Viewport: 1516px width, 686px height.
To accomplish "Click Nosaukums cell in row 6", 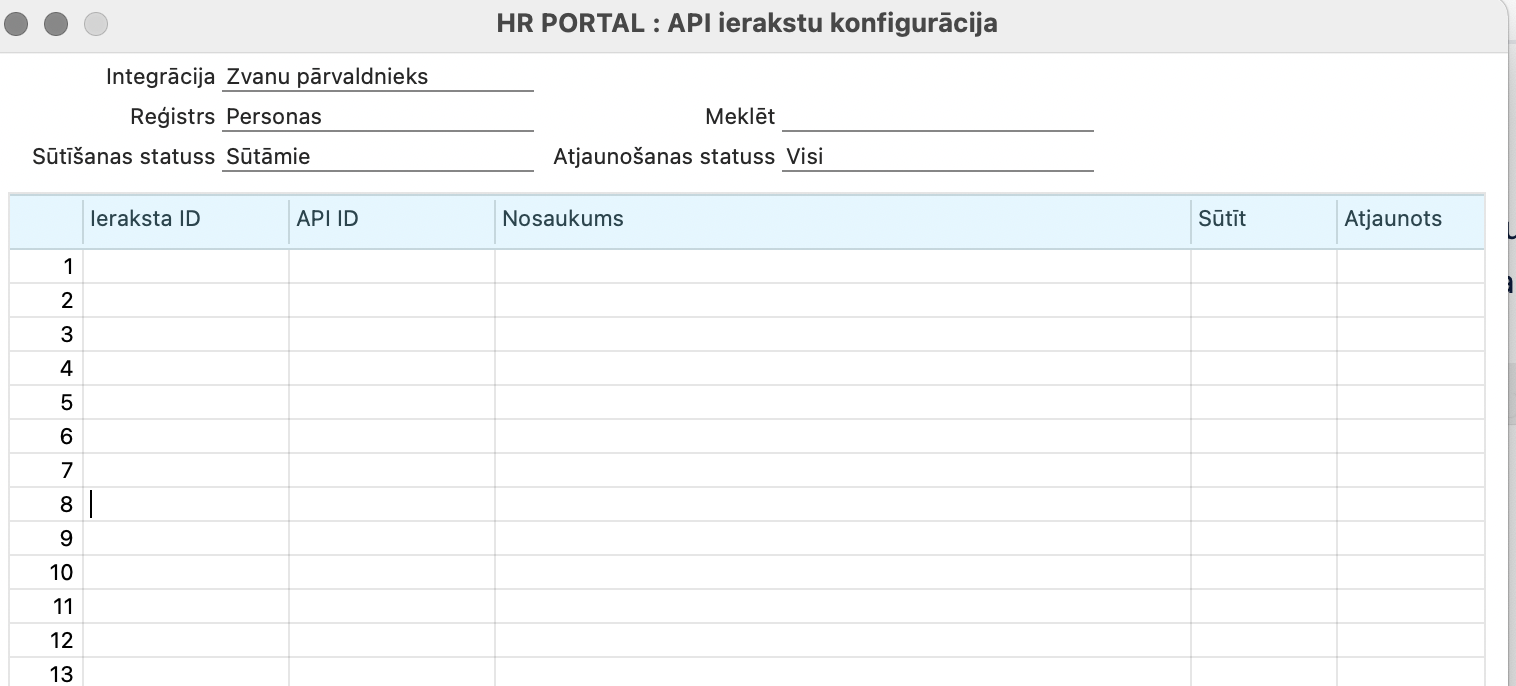I will pos(842,437).
